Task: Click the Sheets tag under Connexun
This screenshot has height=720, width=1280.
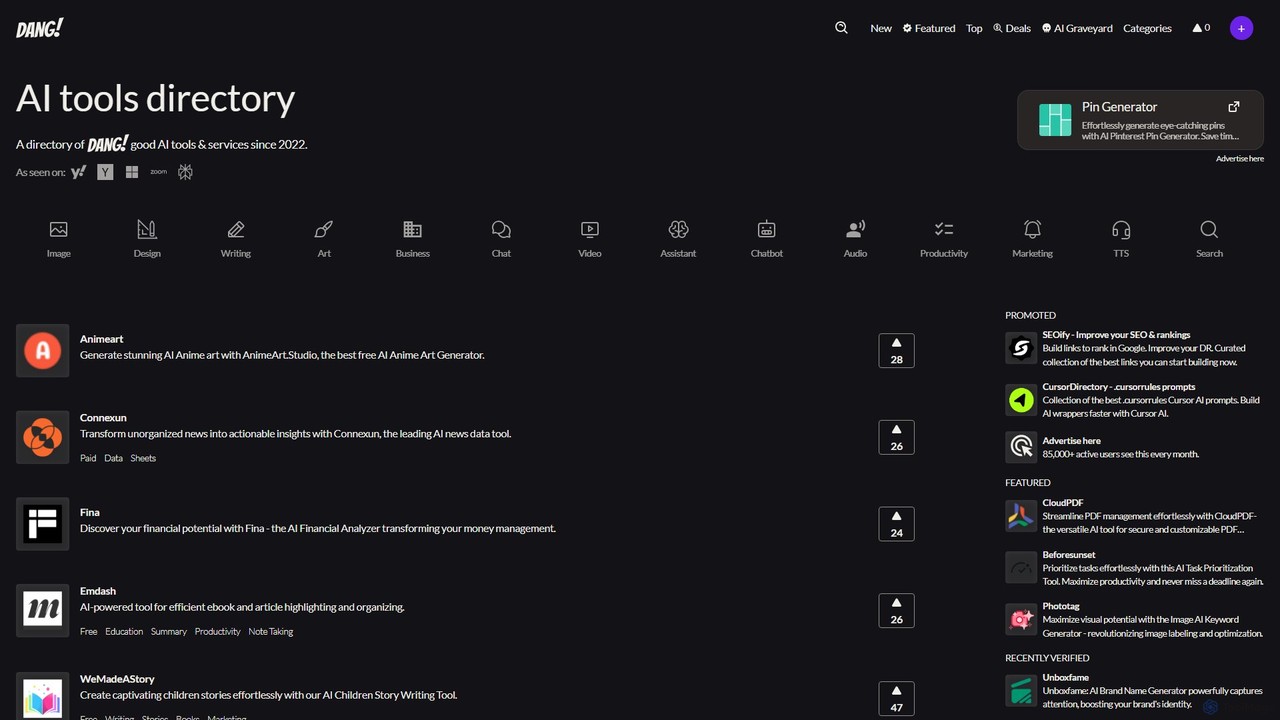Action: 143,458
